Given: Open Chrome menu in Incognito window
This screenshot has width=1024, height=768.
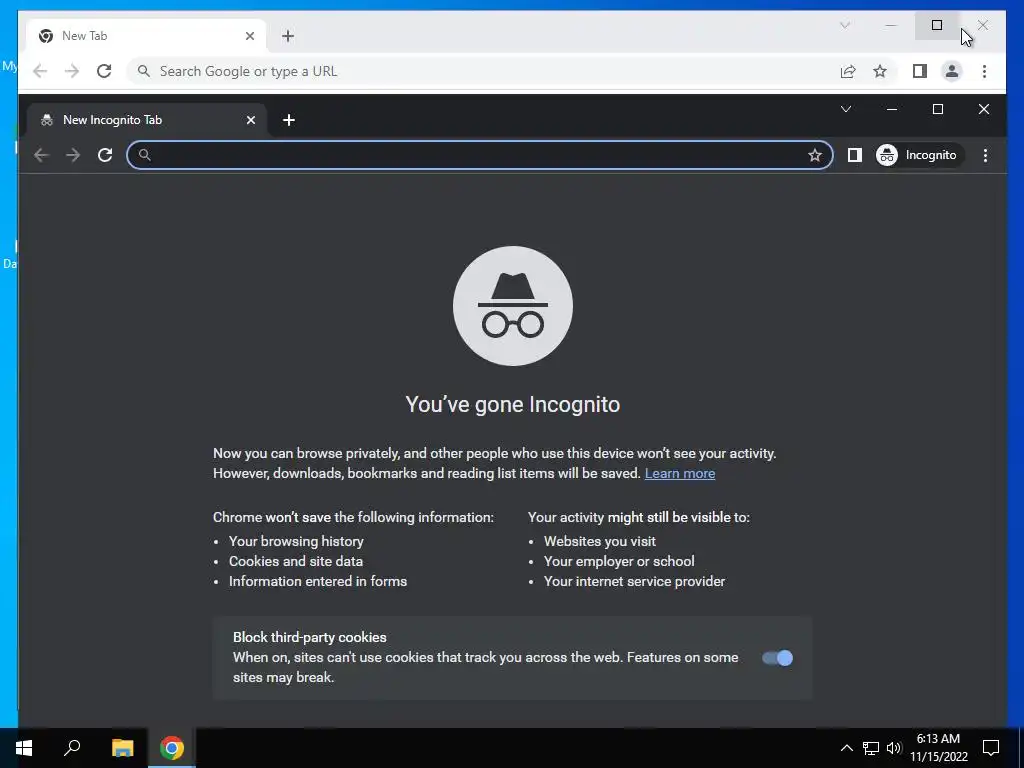Looking at the screenshot, I should pyautogui.click(x=985, y=155).
